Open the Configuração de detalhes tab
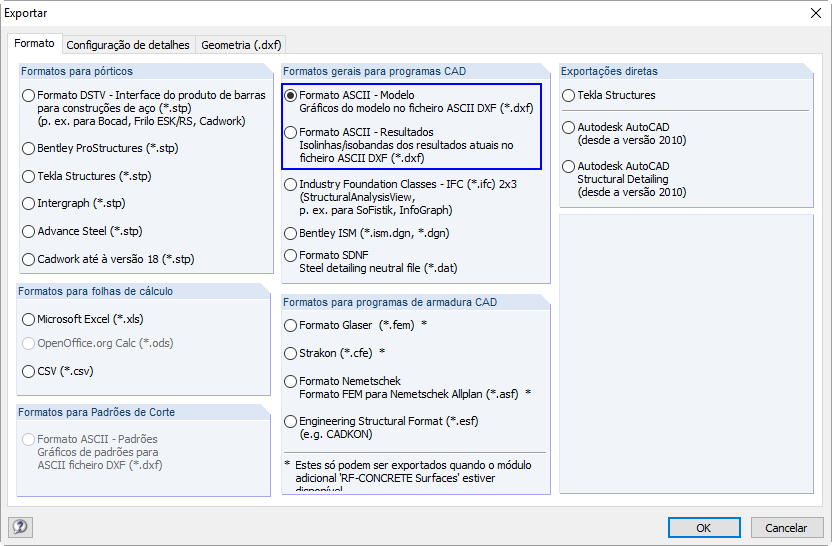Image resolution: width=832 pixels, height=546 pixels. [x=128, y=45]
